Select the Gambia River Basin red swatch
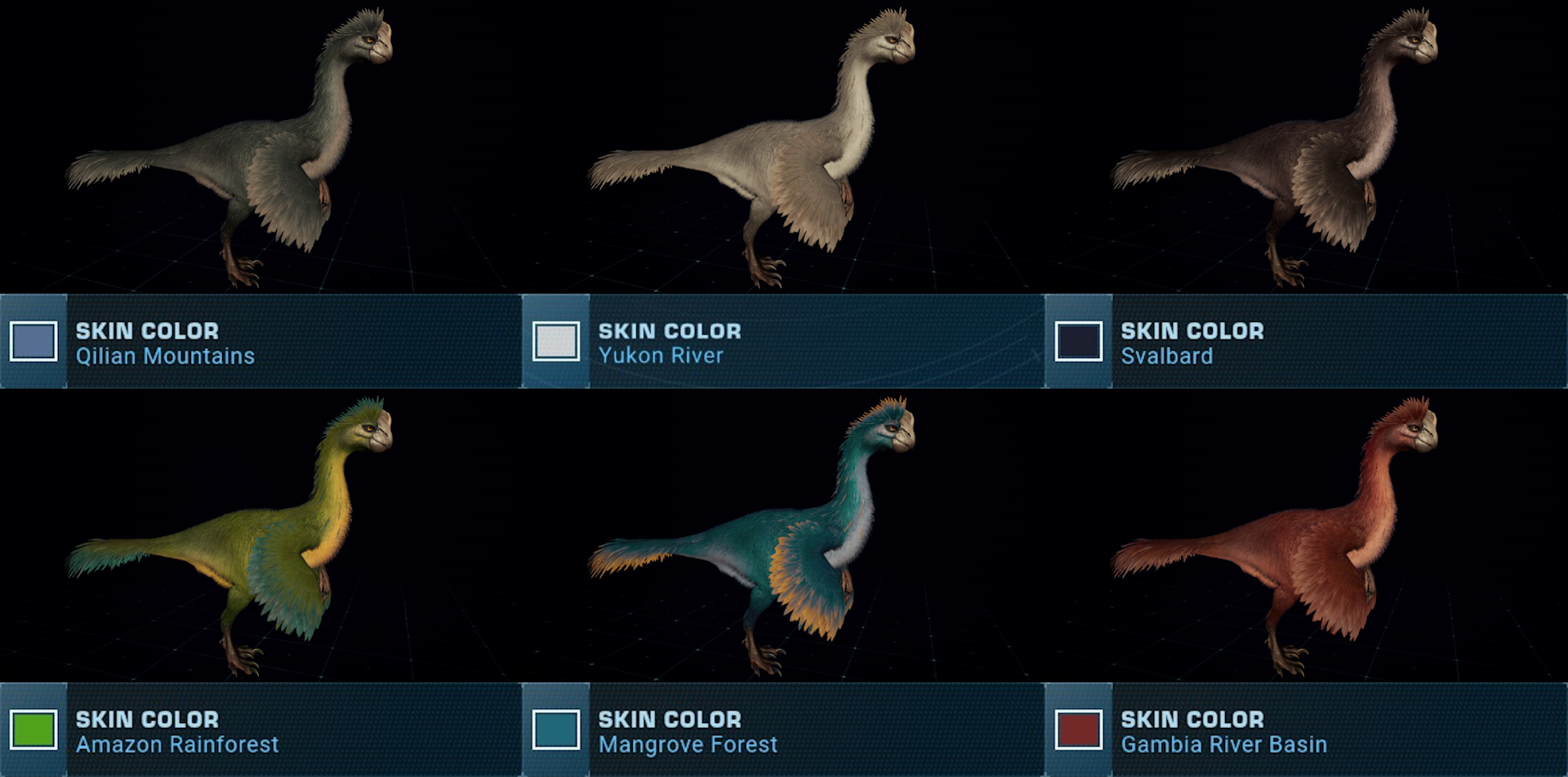This screenshot has width=1568, height=777. [1079, 730]
